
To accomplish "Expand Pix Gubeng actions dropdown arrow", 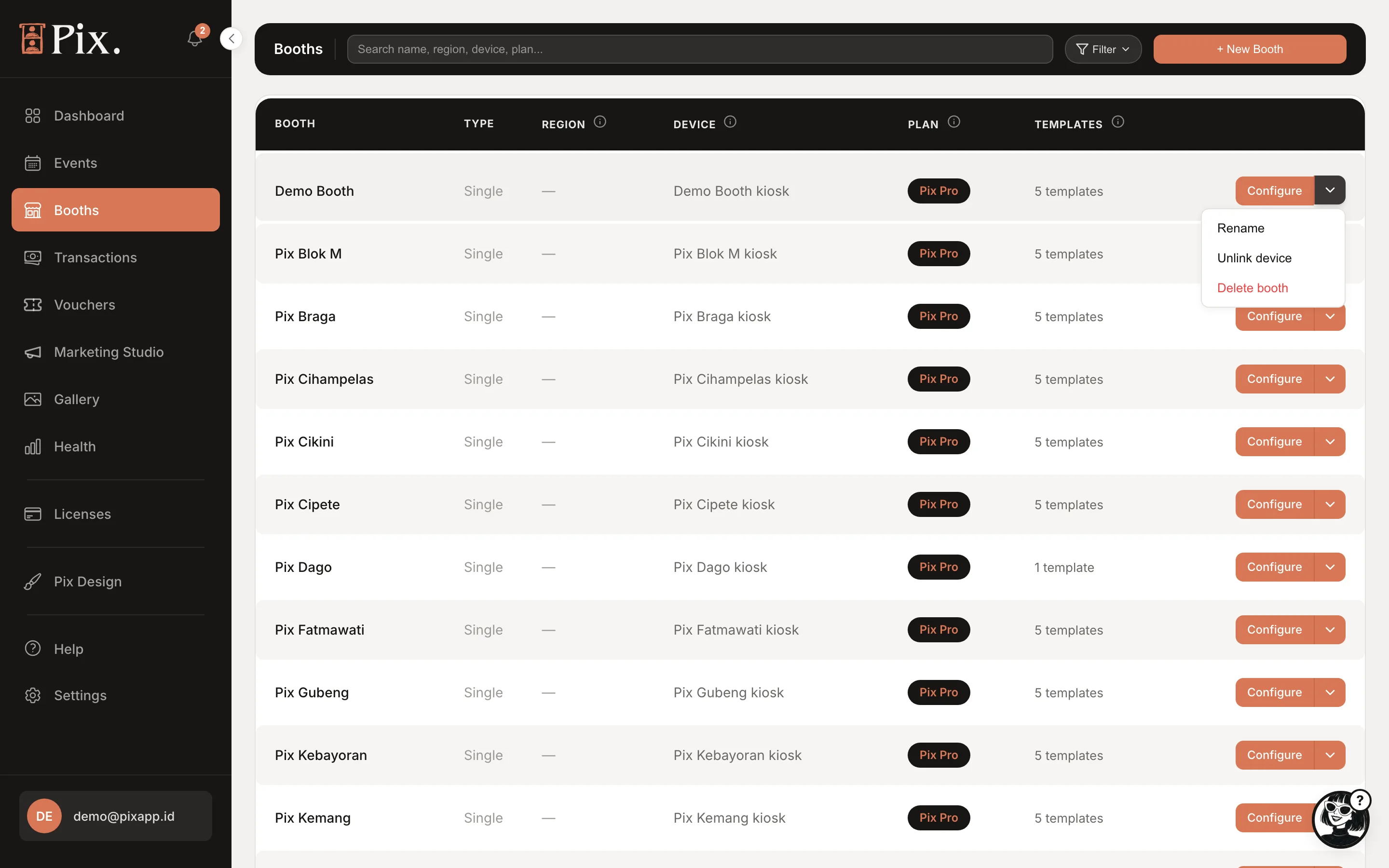I will [1330, 692].
